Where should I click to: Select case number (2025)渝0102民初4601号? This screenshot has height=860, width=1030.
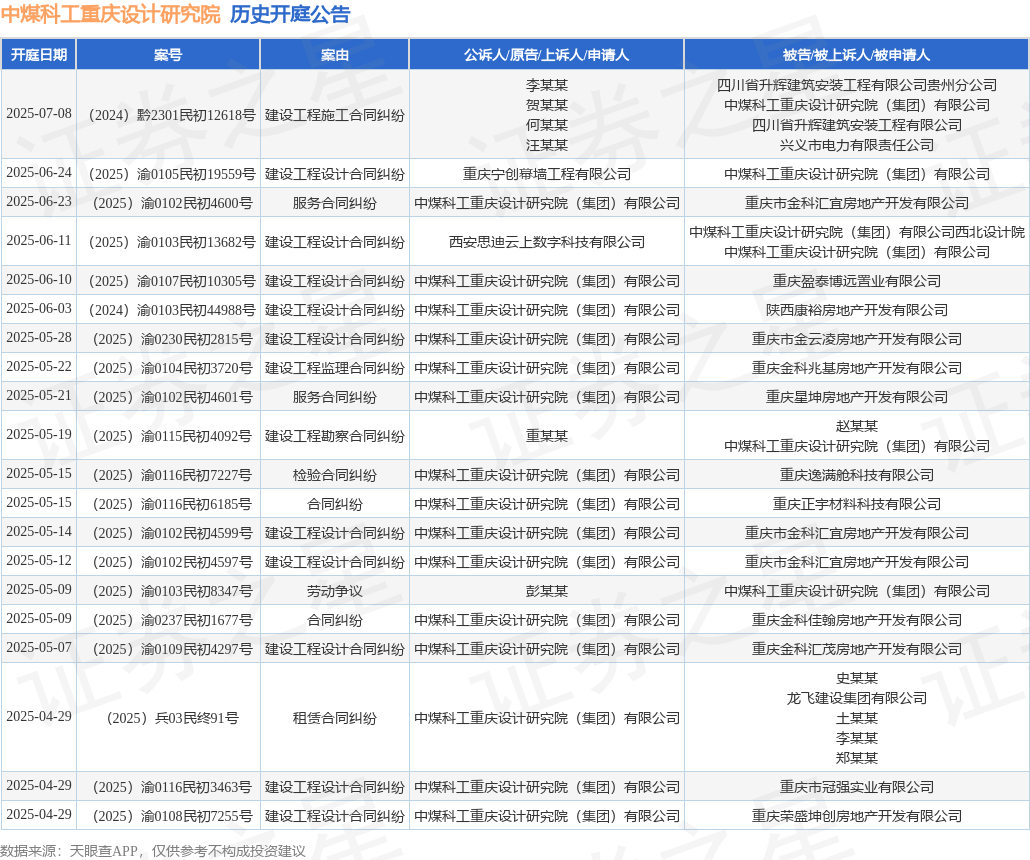[172, 397]
